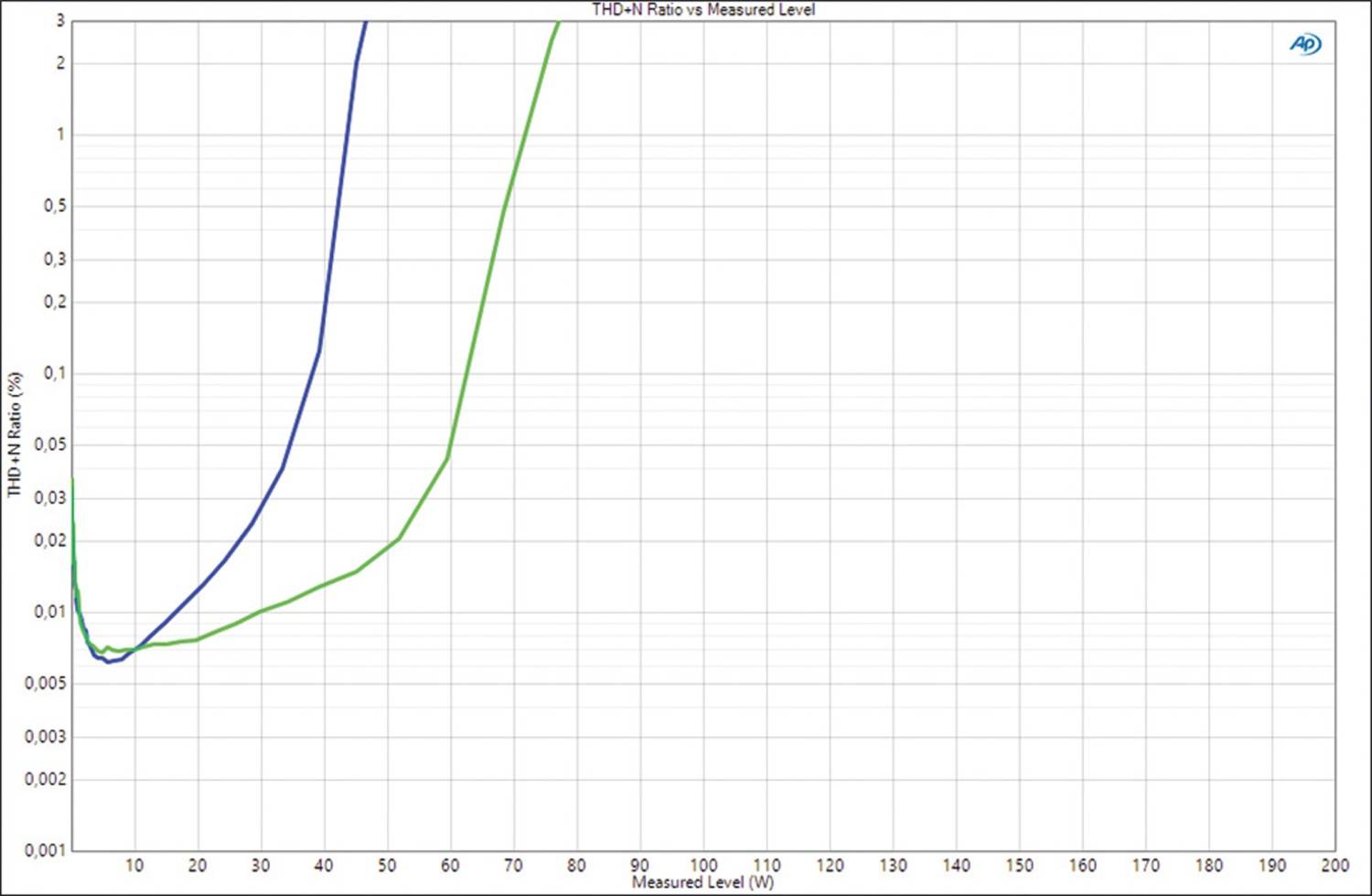Viewport: 1372px width, 896px height.
Task: Click the Y-axis value '0,2'
Action: [x=55, y=302]
